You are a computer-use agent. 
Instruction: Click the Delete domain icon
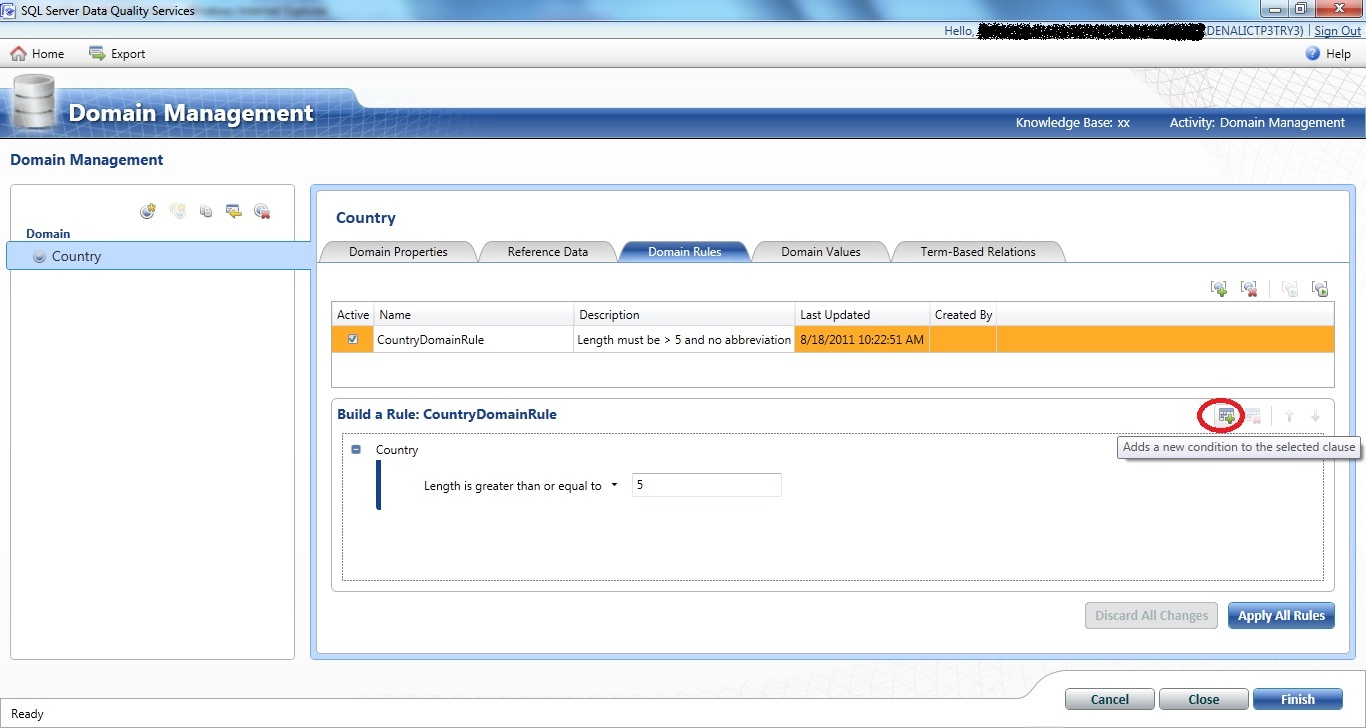262,211
